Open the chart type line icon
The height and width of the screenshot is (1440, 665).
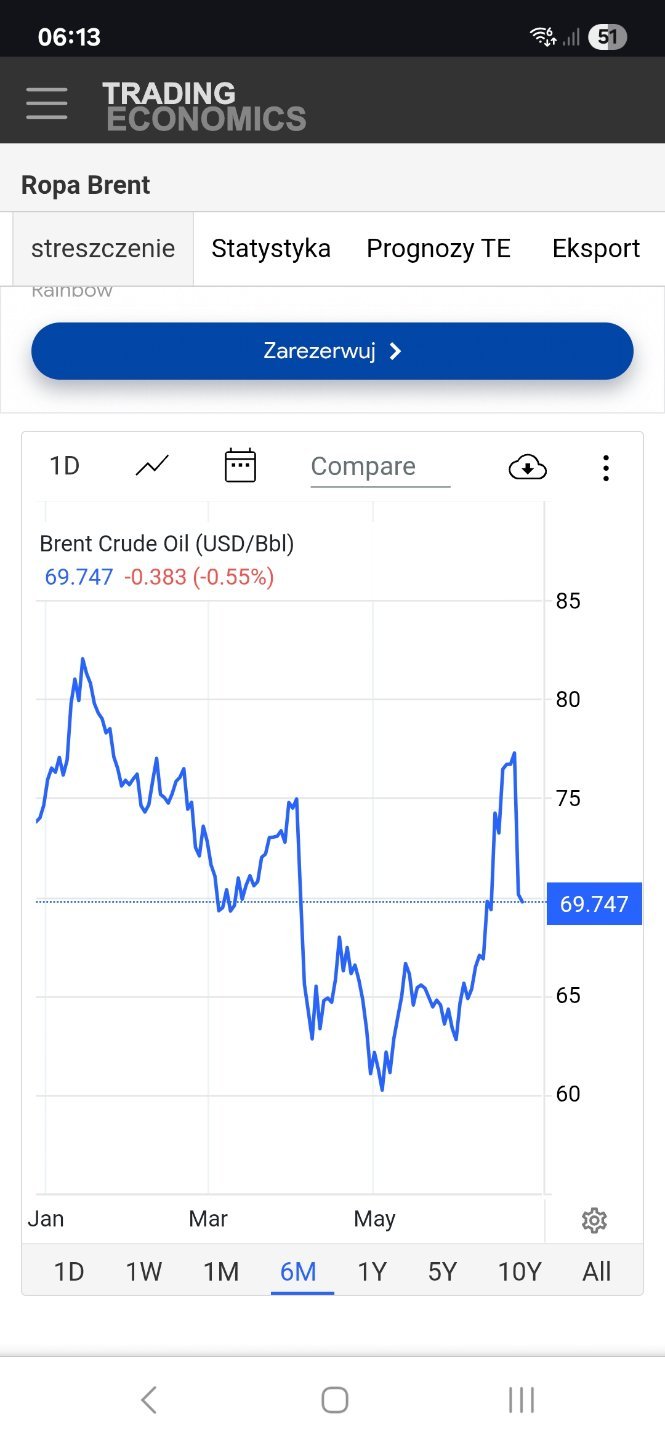pos(152,466)
